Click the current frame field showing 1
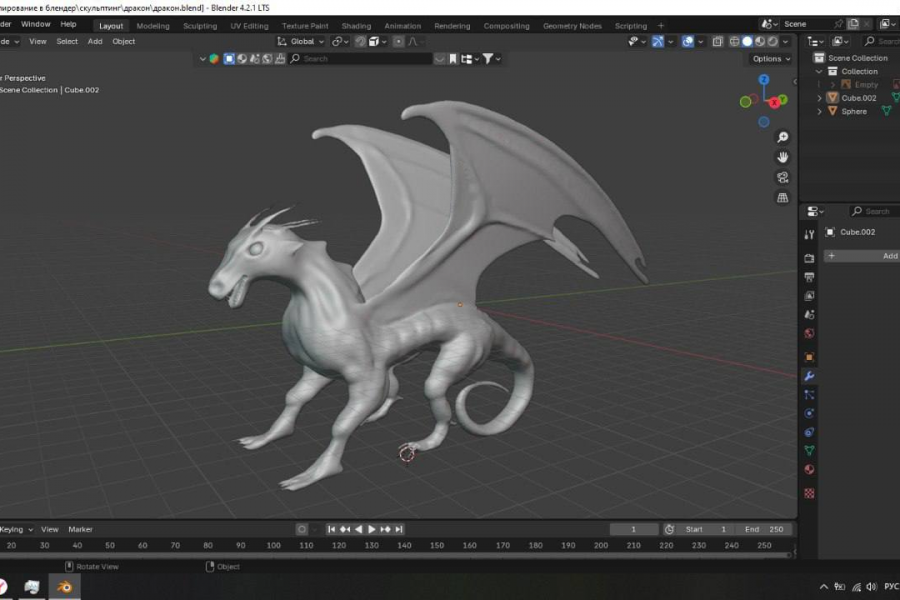This screenshot has height=600, width=900. click(x=634, y=529)
